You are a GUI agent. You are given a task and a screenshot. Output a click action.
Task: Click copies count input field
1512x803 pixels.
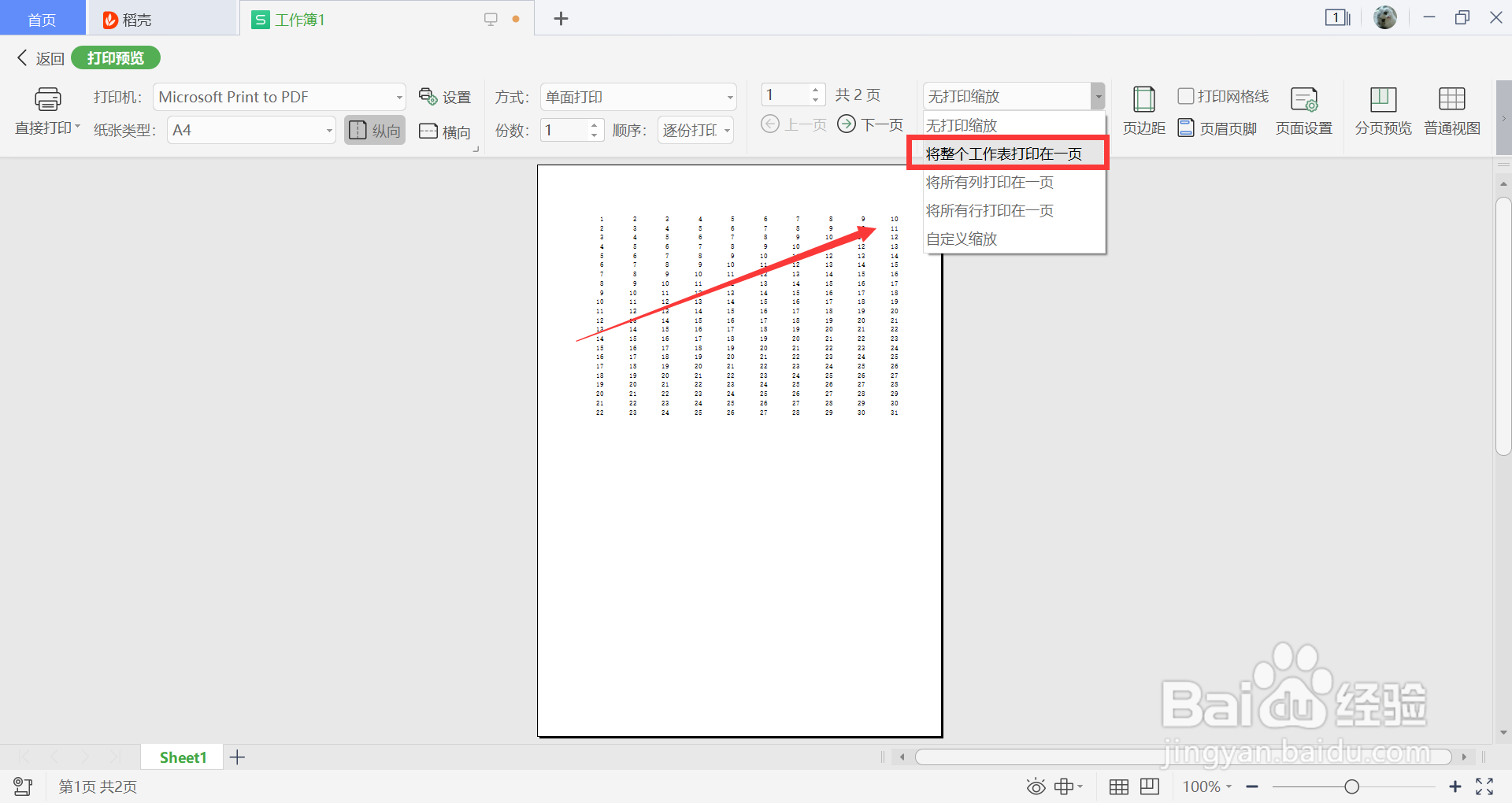click(x=564, y=130)
